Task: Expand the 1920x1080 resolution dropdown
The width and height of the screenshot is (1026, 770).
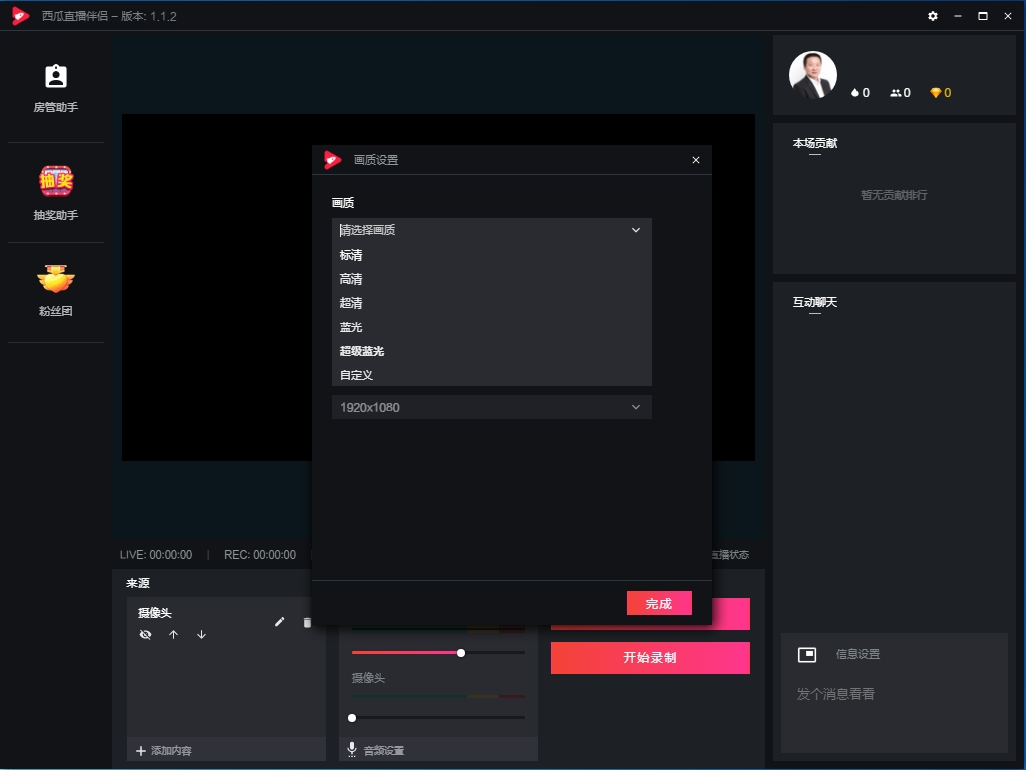Action: [635, 407]
